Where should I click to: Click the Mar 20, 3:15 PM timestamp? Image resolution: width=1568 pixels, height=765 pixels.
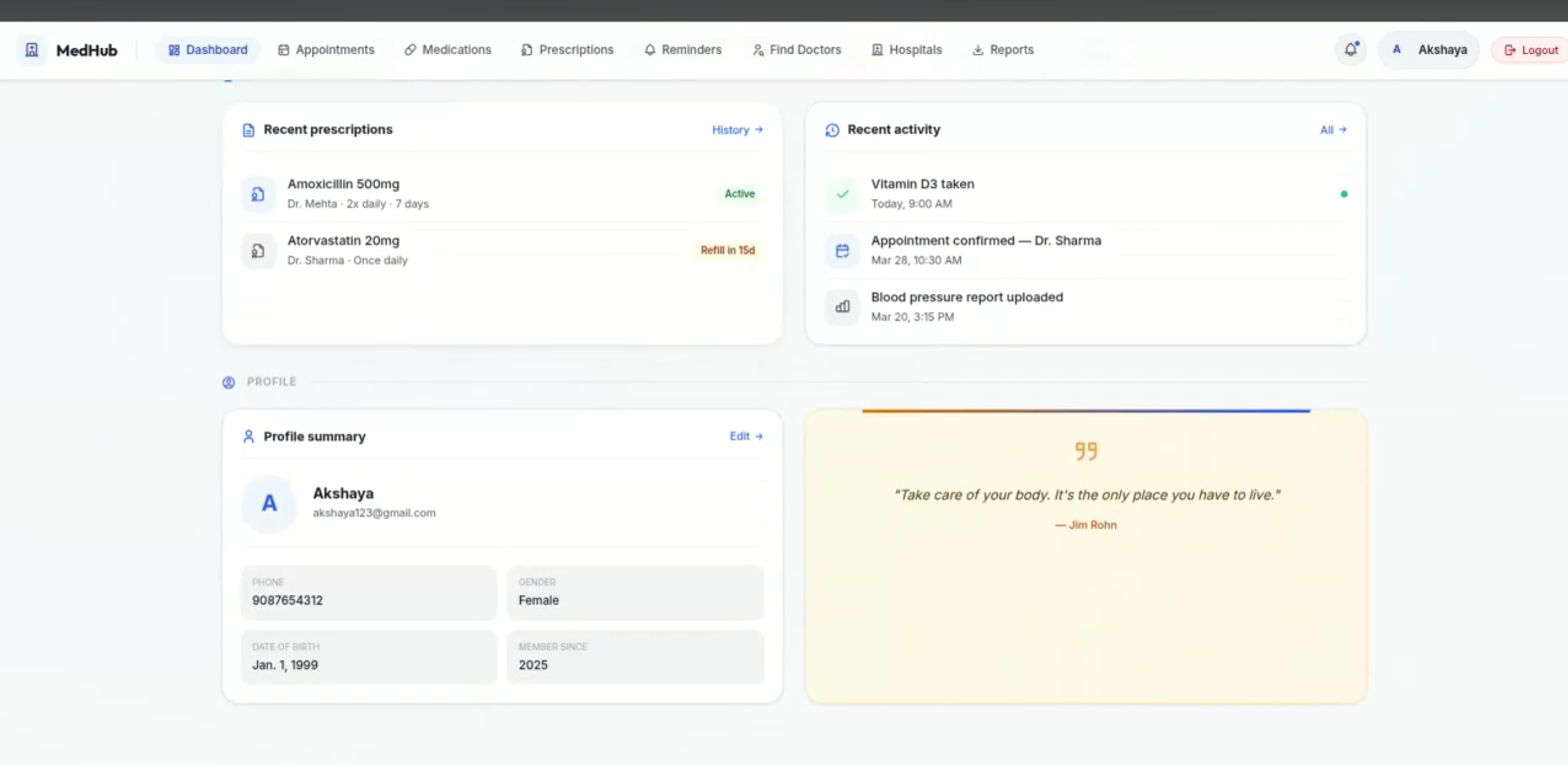[913, 317]
